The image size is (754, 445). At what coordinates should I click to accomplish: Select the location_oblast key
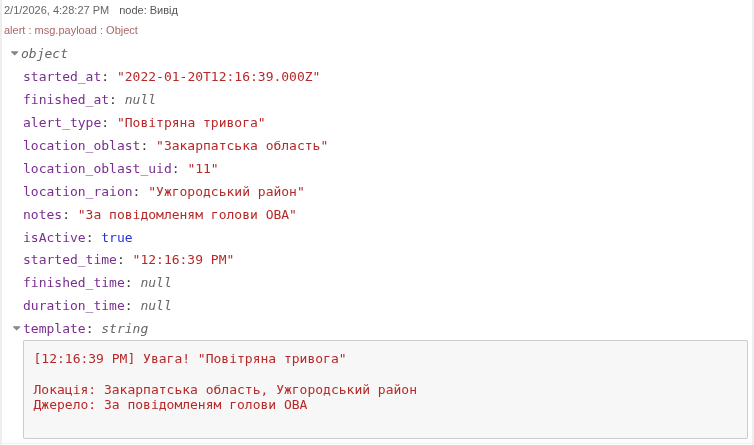tap(81, 146)
